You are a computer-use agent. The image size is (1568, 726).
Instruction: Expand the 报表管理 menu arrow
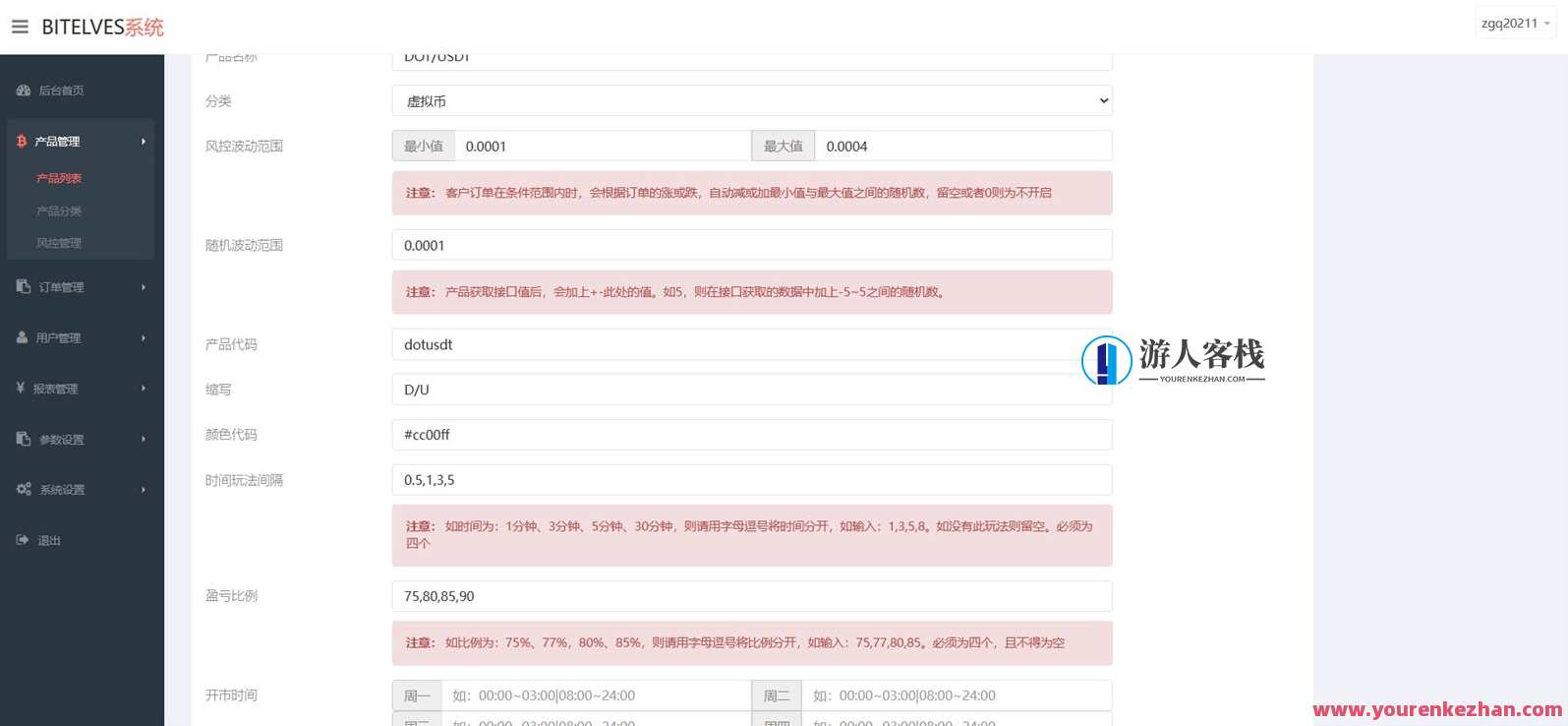click(x=144, y=389)
